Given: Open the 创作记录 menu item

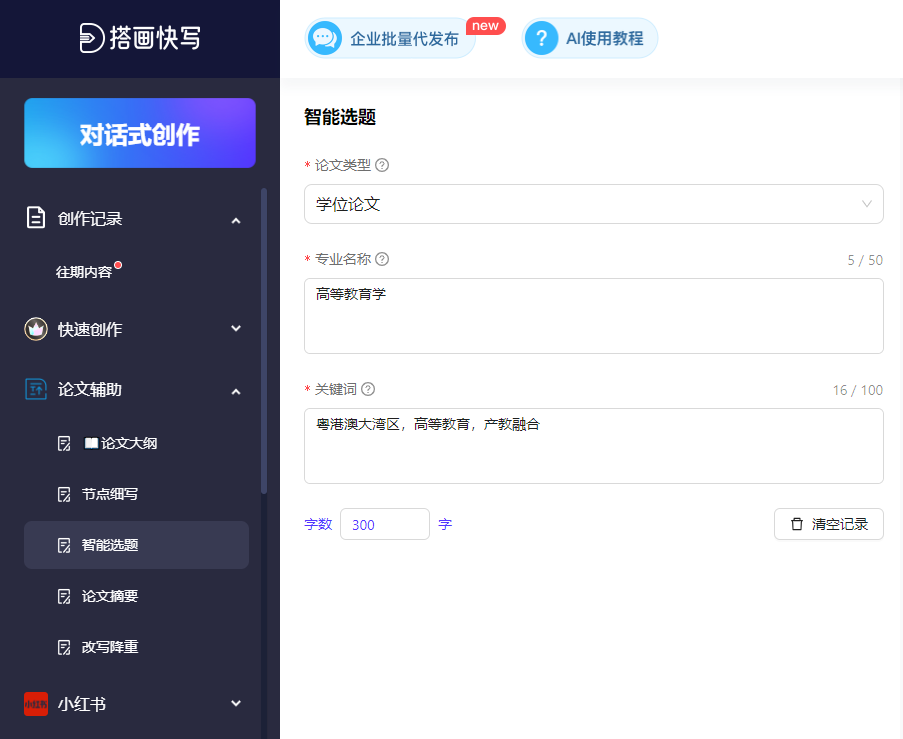Looking at the screenshot, I should click(90, 218).
